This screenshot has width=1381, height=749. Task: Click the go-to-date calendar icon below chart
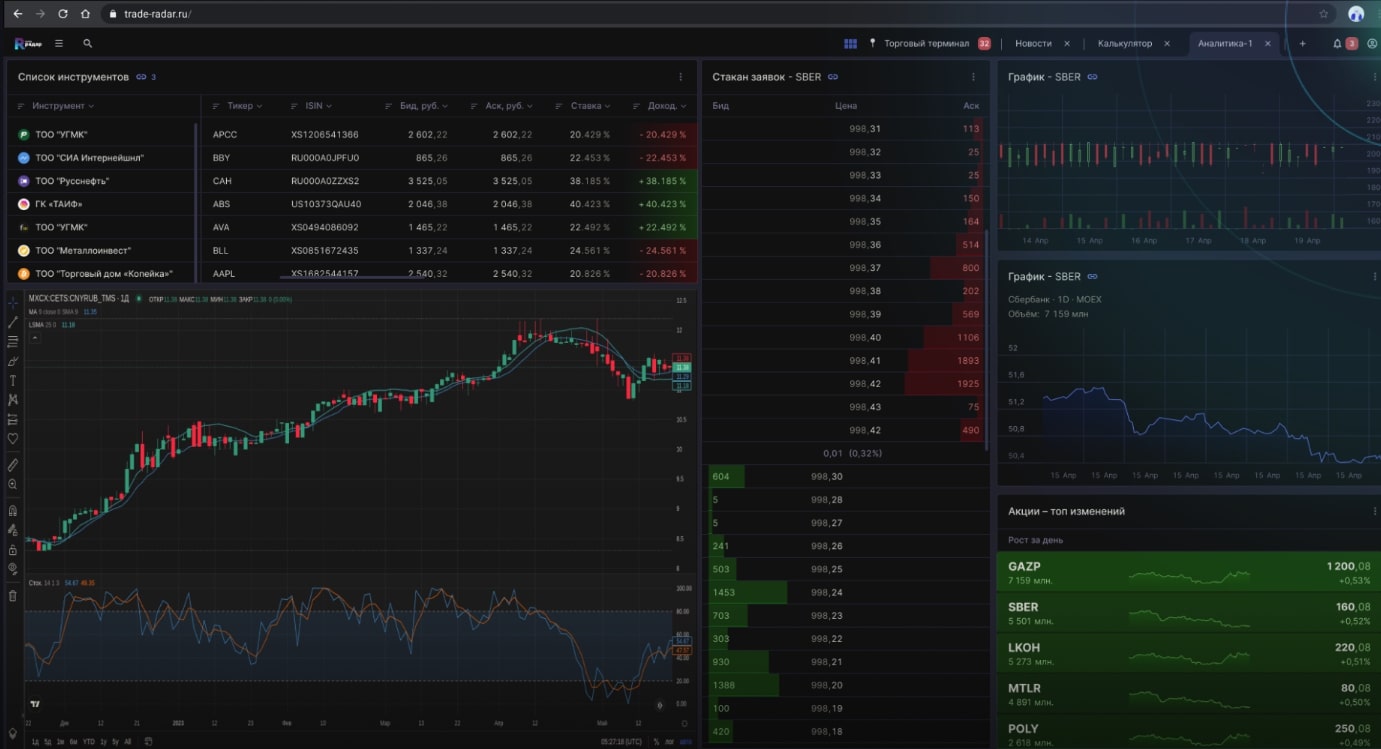(149, 741)
